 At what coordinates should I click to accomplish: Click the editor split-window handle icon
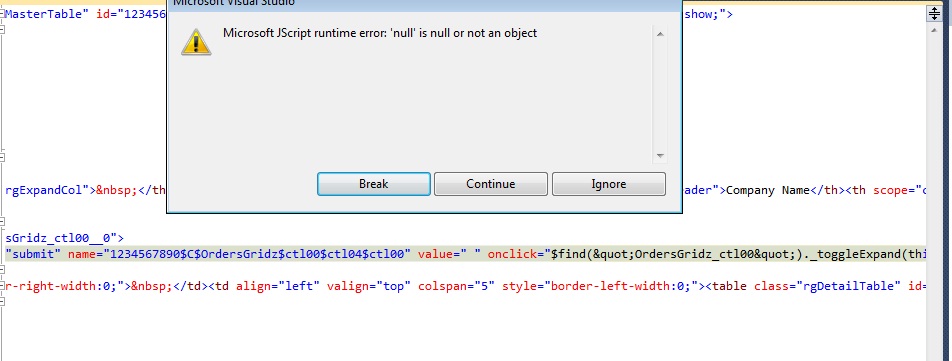point(934,14)
